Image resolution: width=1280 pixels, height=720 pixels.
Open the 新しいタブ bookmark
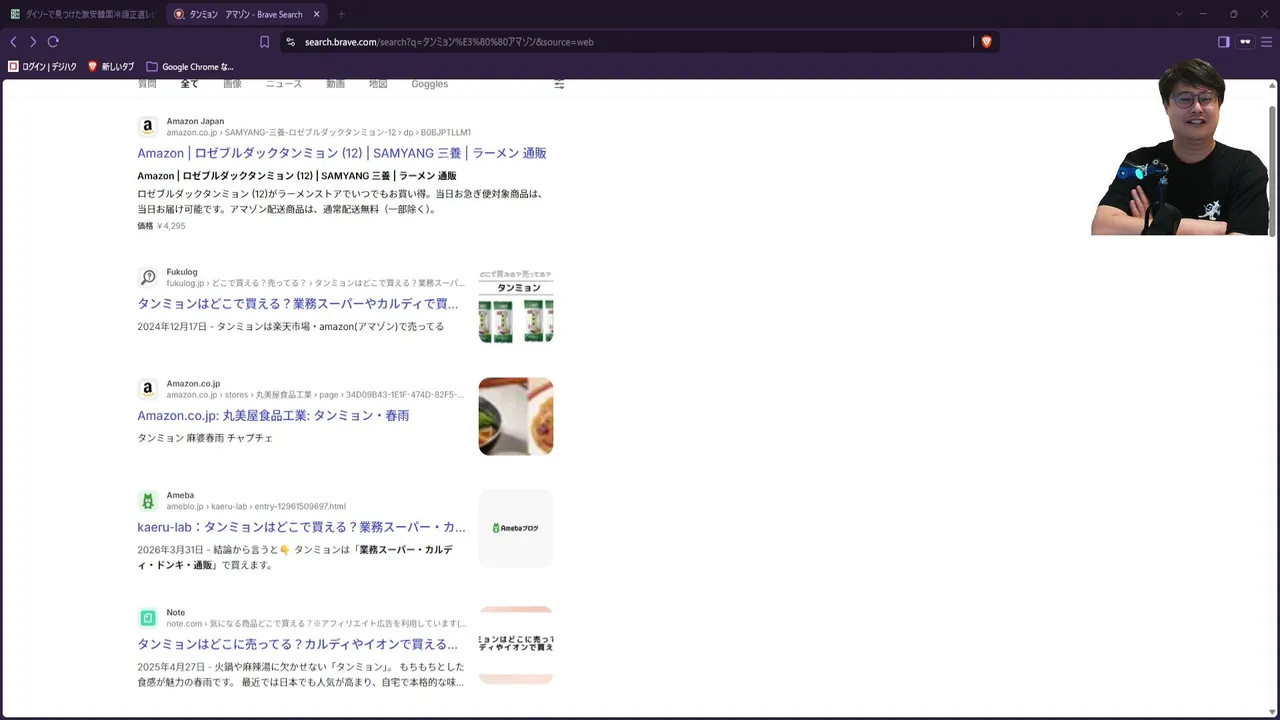tap(111, 67)
